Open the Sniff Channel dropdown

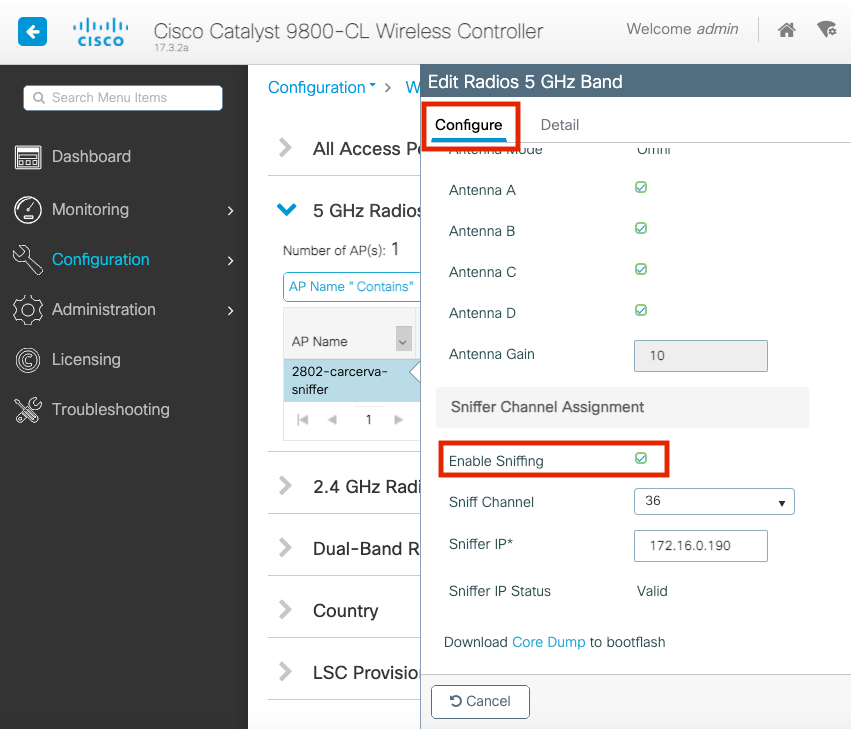coord(714,501)
